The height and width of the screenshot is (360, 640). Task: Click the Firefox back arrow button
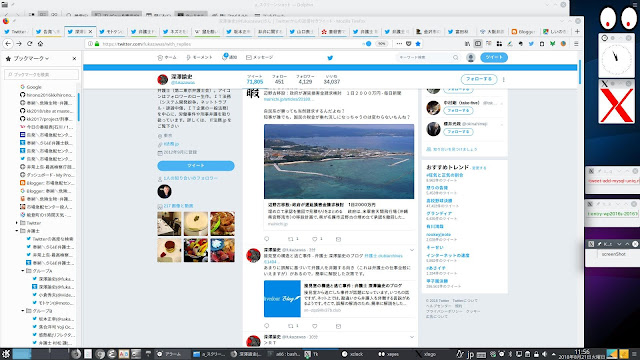8,44
